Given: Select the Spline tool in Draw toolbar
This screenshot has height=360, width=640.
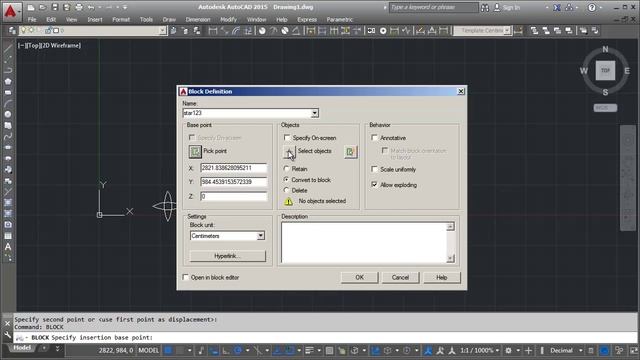Looking at the screenshot, I should (8, 136).
